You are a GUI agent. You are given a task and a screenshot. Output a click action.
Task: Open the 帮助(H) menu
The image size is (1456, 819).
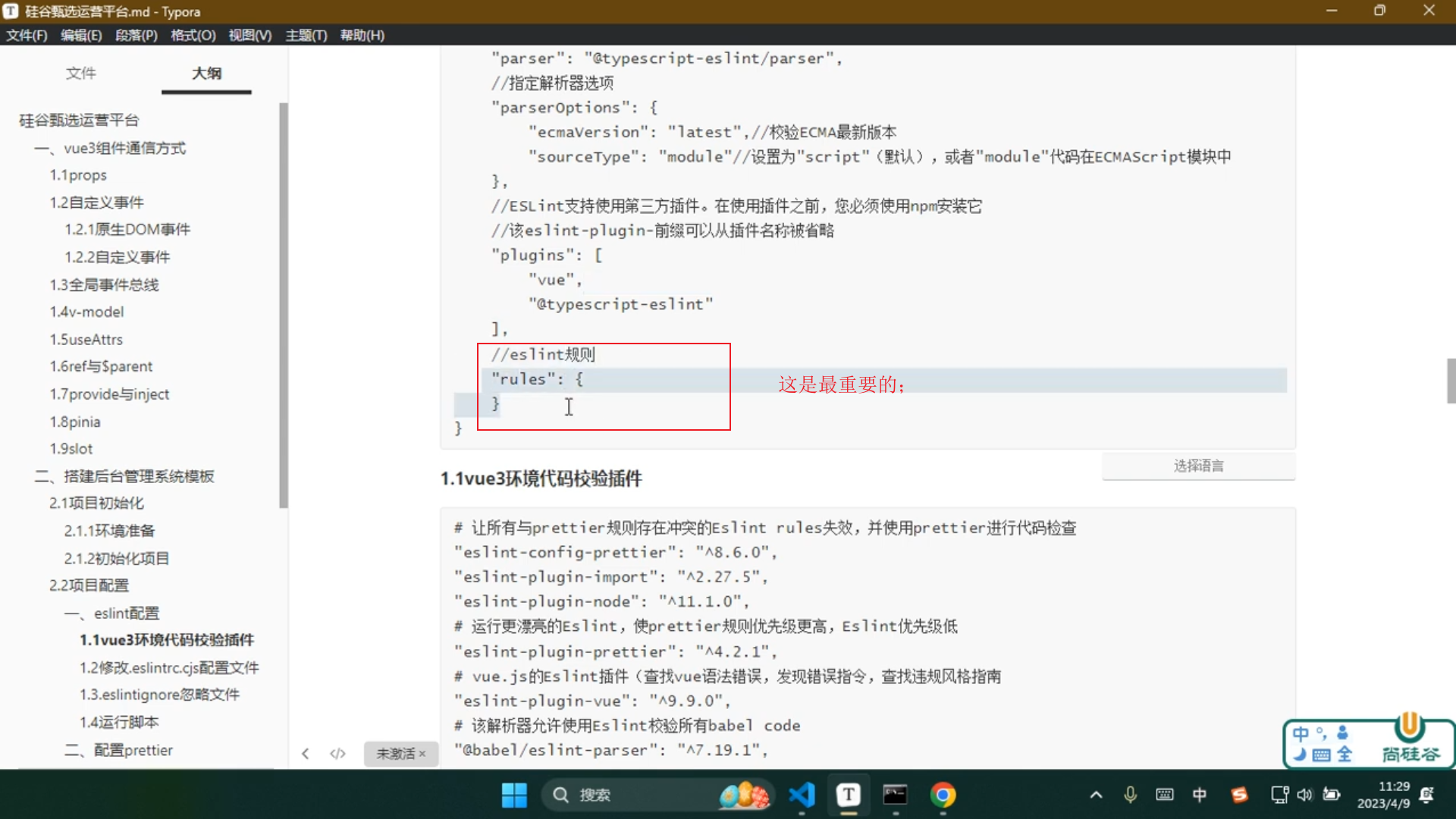click(362, 35)
